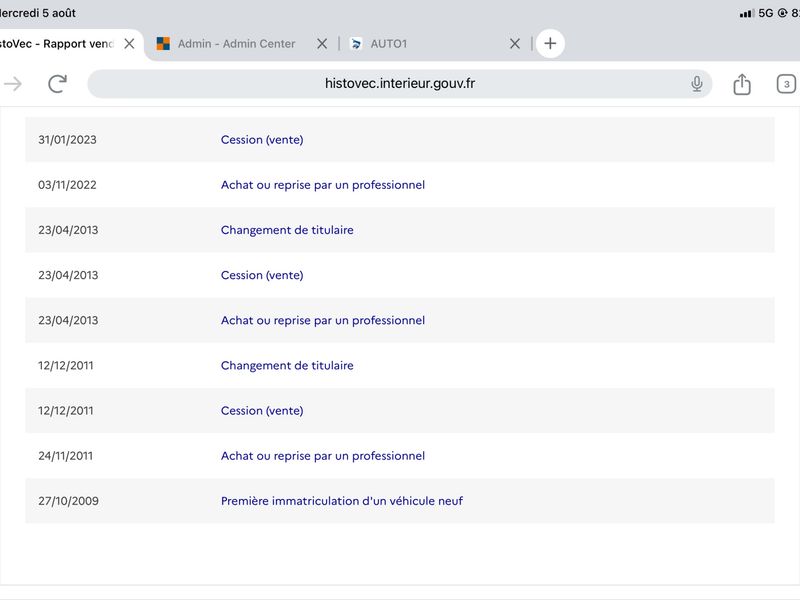
Task: Click the Admin Center tab favicon
Action: pos(163,44)
